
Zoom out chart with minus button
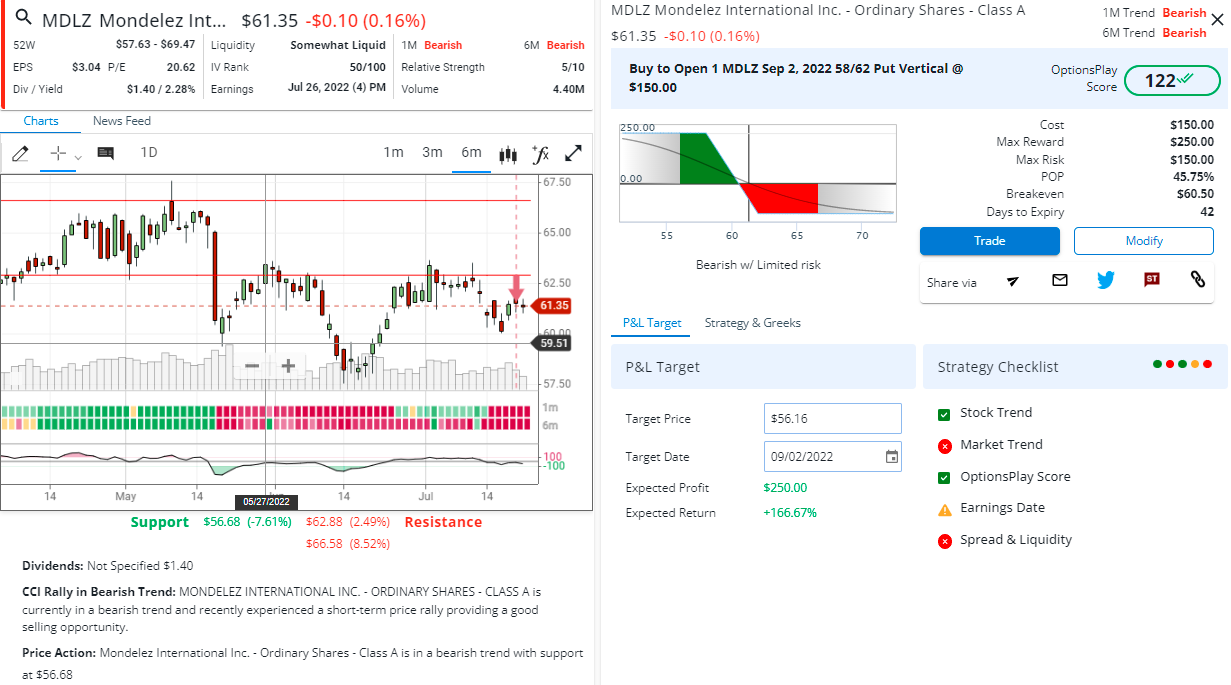tap(252, 366)
